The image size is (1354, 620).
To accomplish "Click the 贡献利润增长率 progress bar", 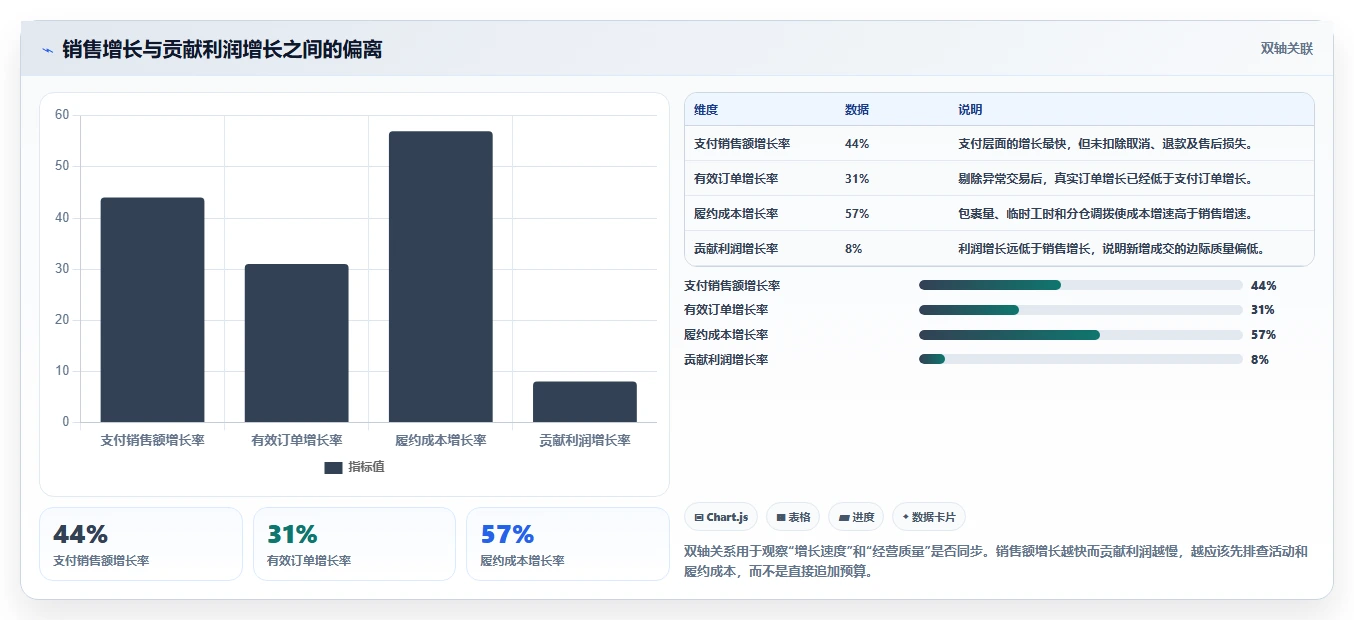I will (x=1080, y=359).
